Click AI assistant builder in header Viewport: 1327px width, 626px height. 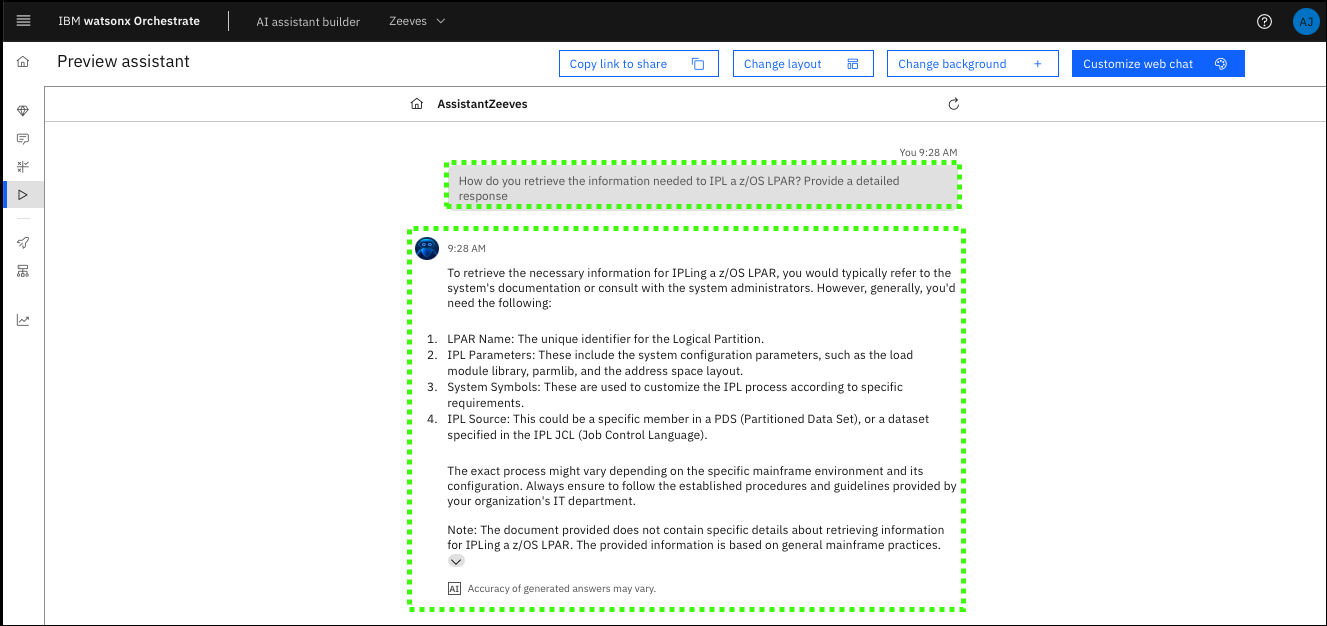tap(308, 21)
